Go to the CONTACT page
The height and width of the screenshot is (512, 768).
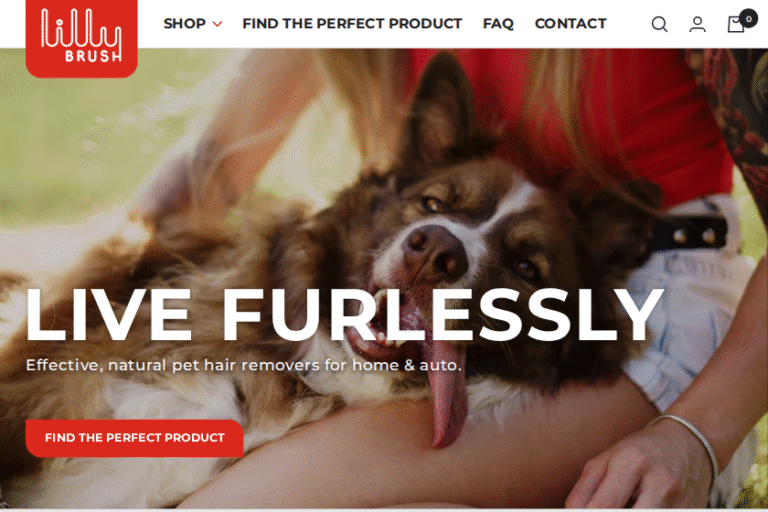[x=571, y=24]
